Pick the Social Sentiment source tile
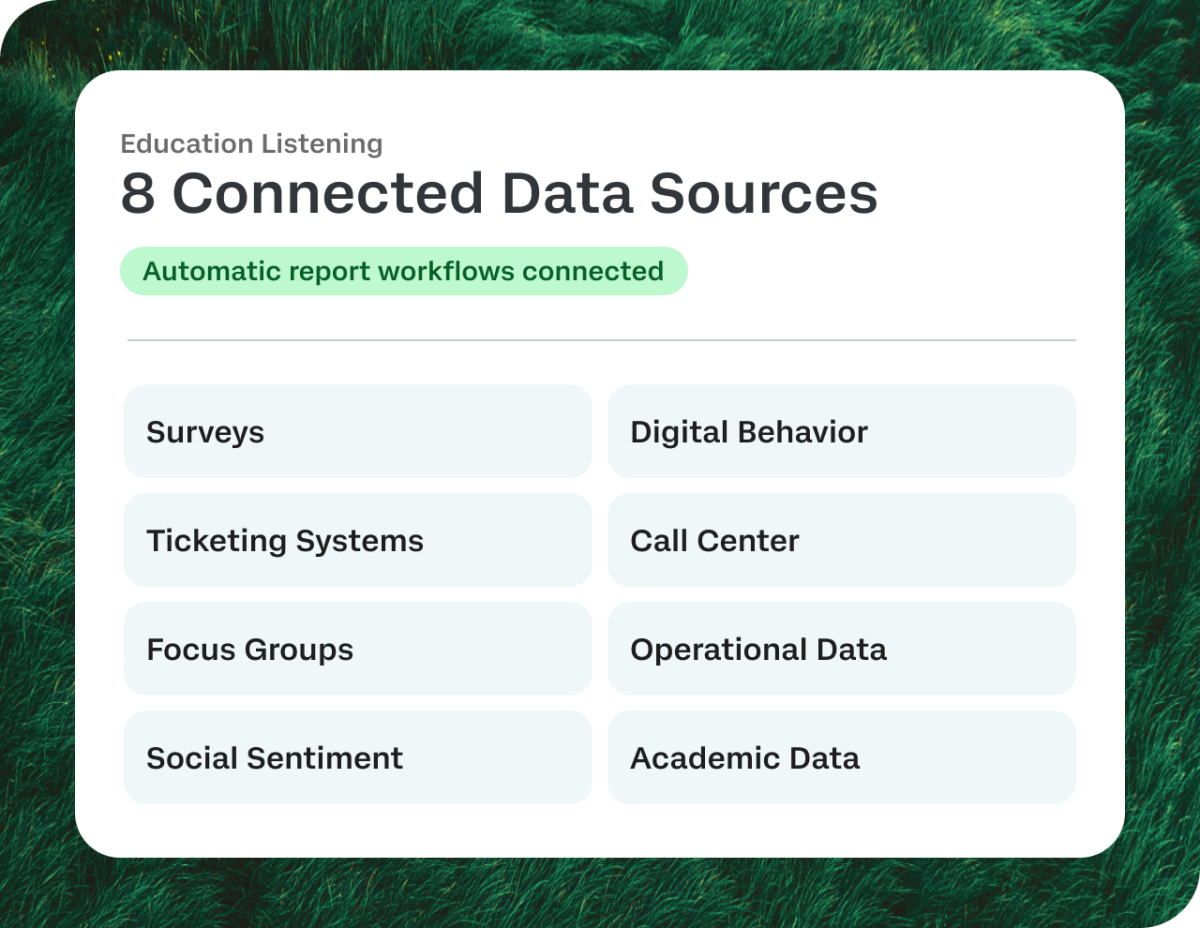 tap(358, 757)
